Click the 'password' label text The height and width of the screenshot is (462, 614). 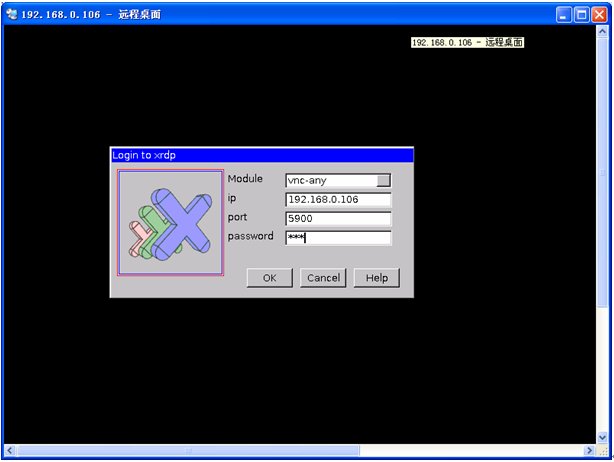pyautogui.click(x=251, y=236)
